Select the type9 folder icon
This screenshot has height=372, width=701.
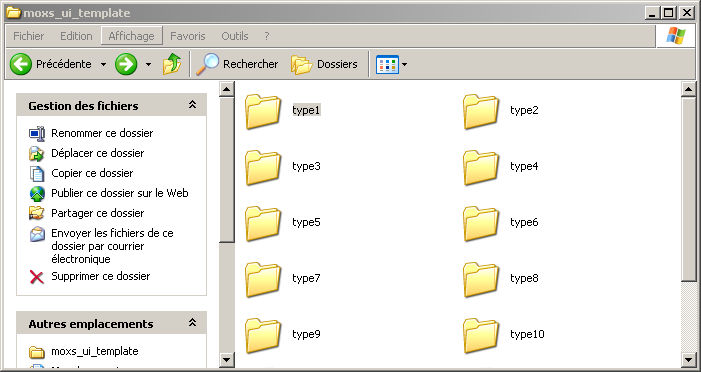pyautogui.click(x=263, y=335)
